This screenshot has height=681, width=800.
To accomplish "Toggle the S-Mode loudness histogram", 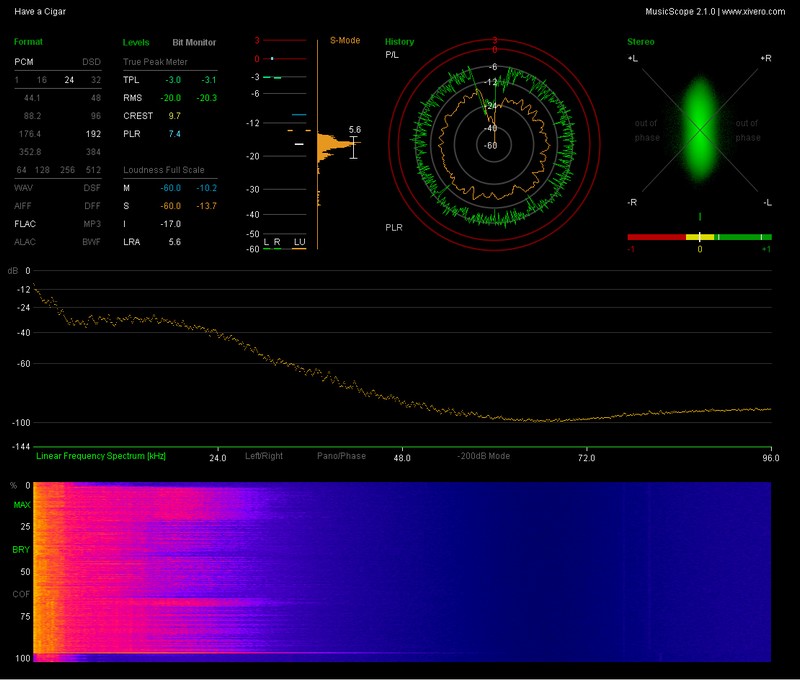I will pyautogui.click(x=345, y=42).
